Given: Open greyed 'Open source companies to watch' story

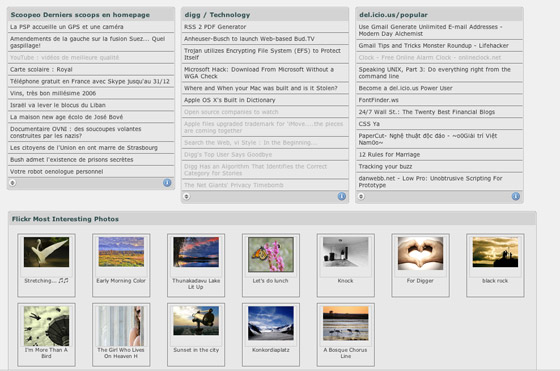Looking at the screenshot, I should 231,112.
